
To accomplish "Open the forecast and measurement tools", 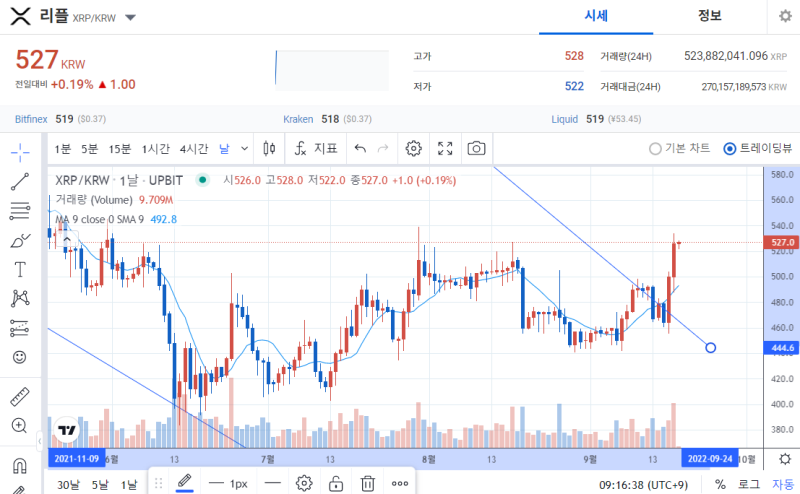I will coord(20,328).
